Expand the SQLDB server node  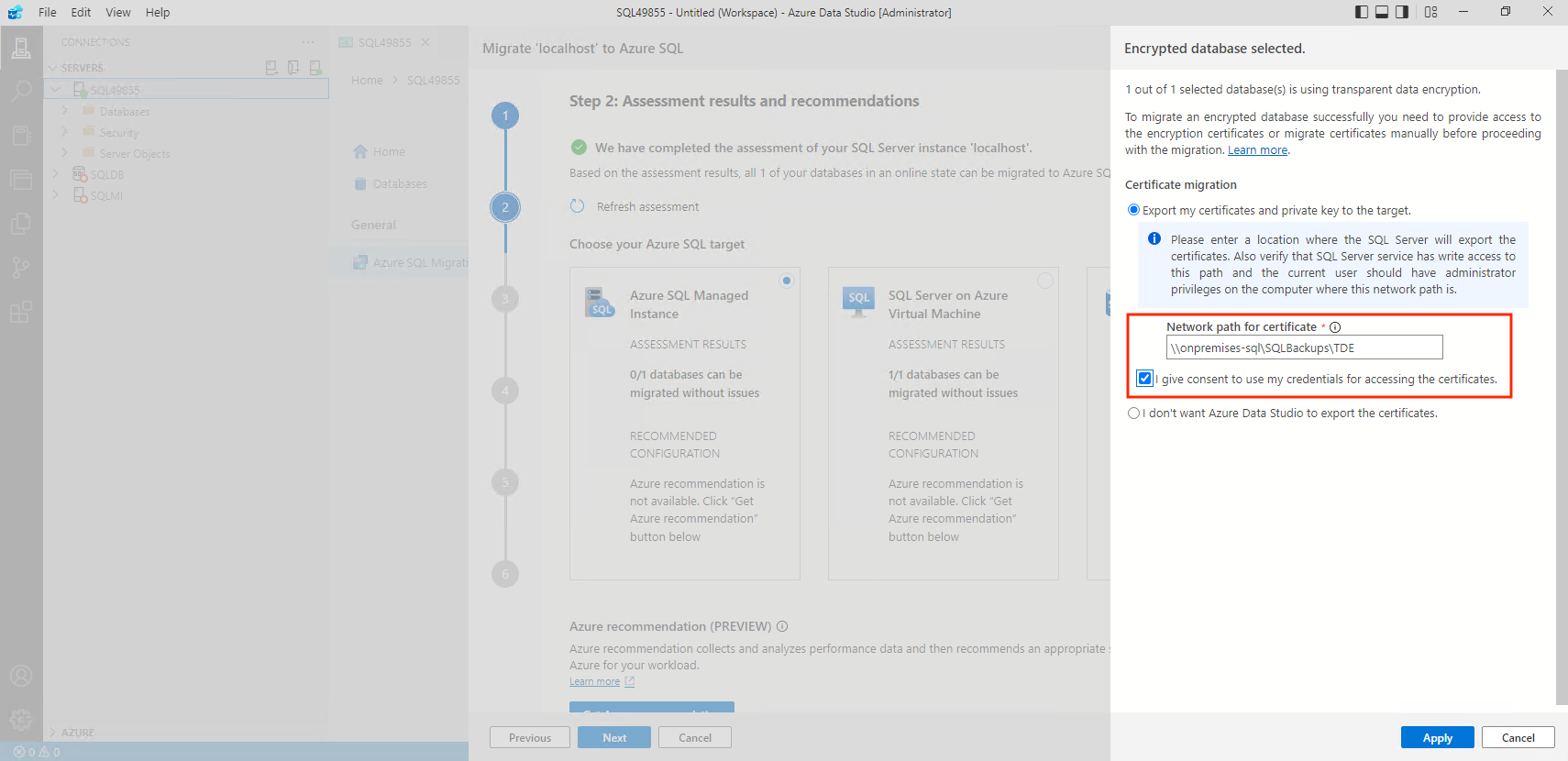tap(56, 174)
